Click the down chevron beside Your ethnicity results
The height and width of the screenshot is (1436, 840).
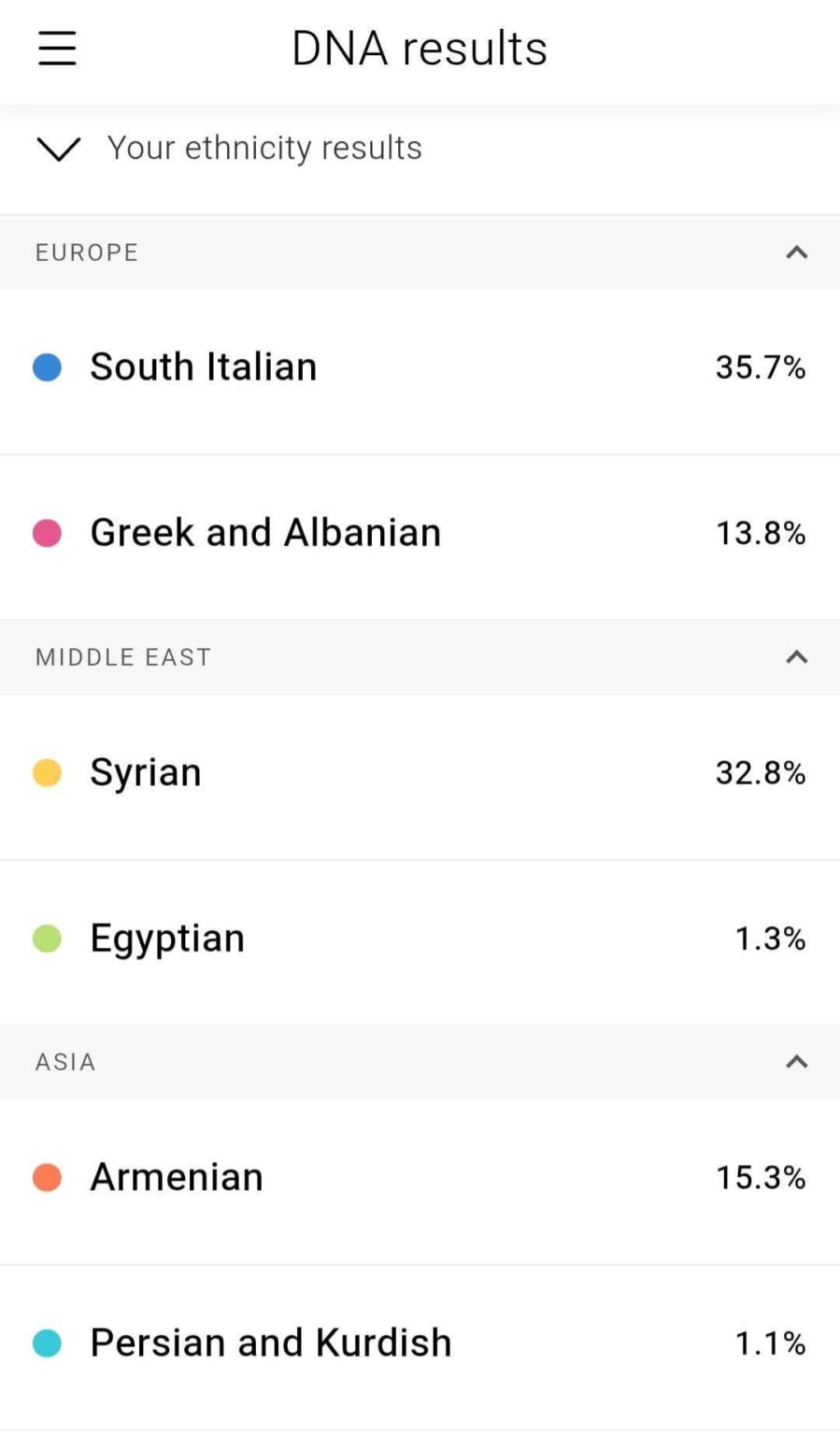58,150
